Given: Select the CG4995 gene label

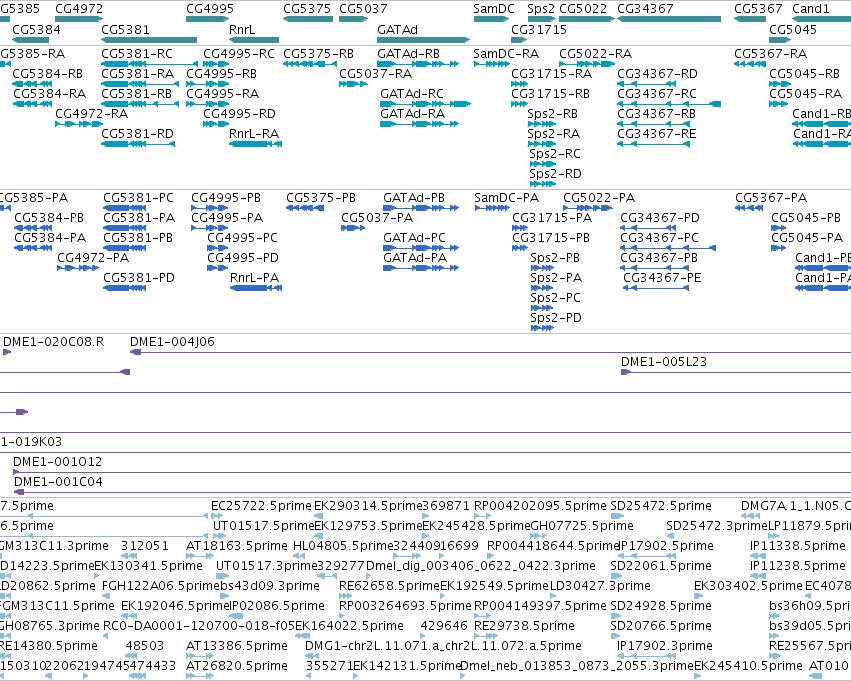Looking at the screenshot, I should coord(210,9).
